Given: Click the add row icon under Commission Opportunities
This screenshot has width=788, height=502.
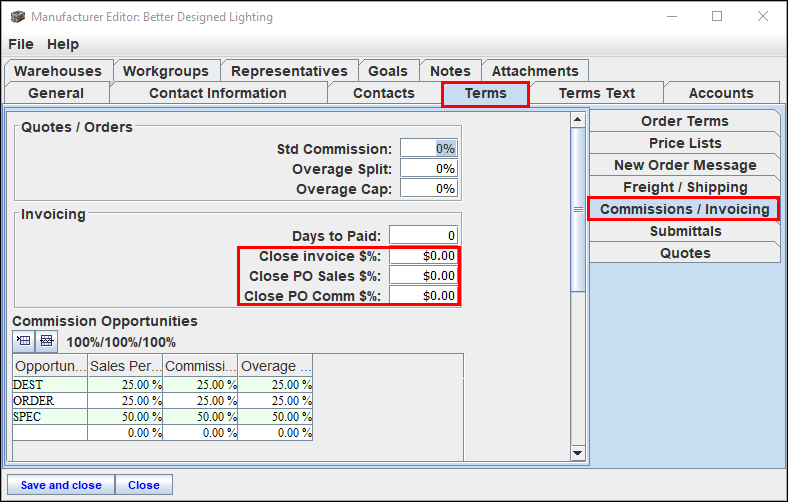Looking at the screenshot, I should click(24, 341).
